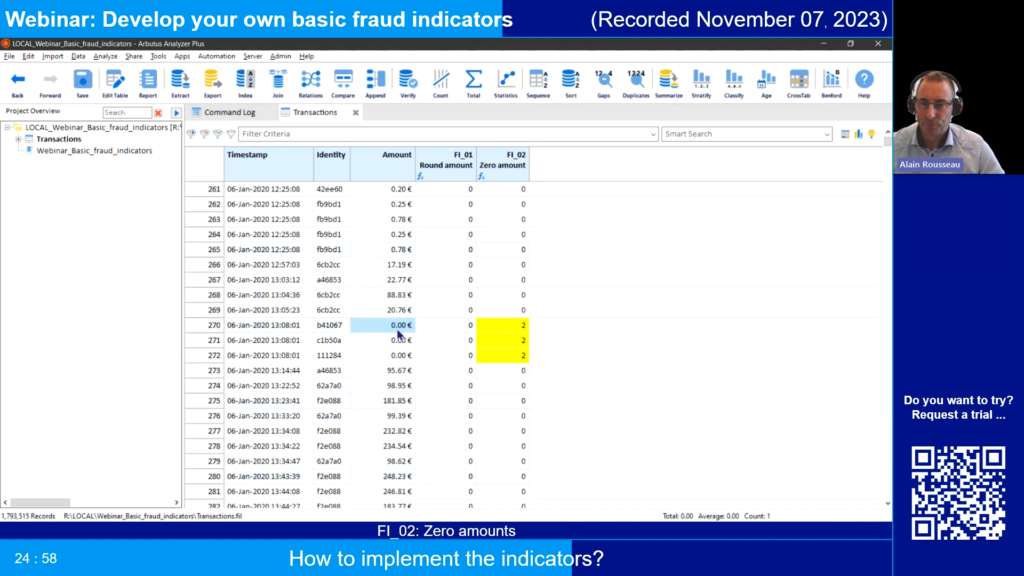Expand the Transactions tree node

[x=18, y=139]
